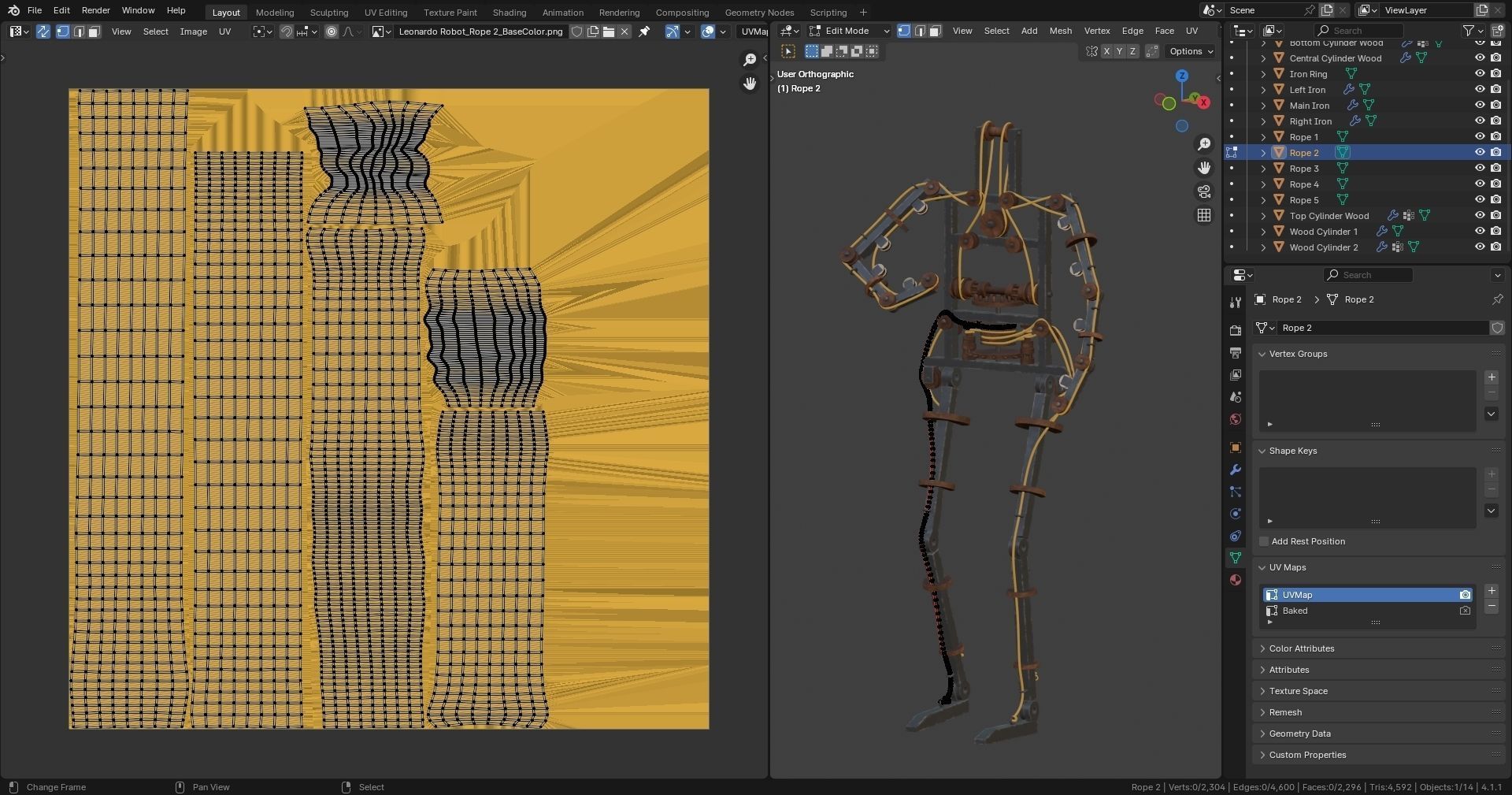
Task: Enable proportional editing in UV editor
Action: point(332,32)
